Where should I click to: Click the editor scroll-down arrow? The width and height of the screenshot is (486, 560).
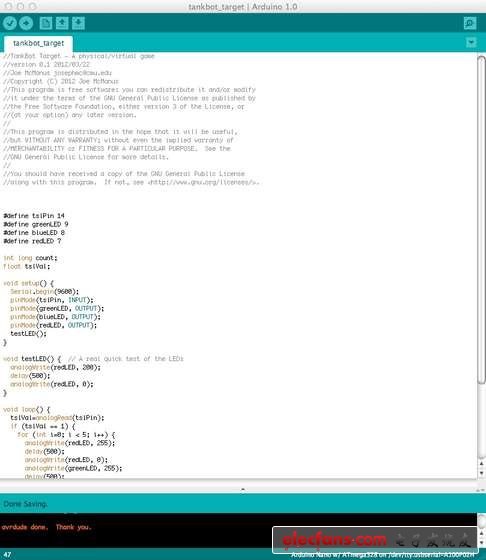(481, 473)
